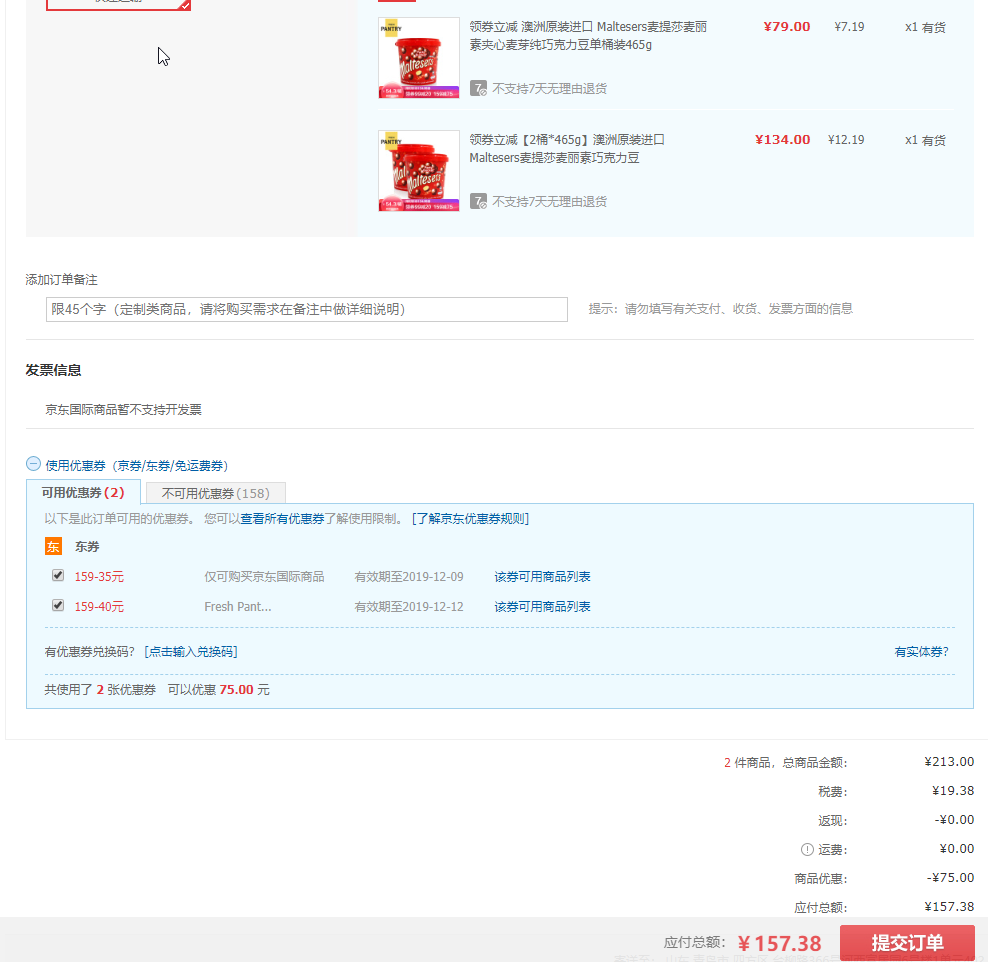Click the ¥12.19 tax value for second product

pos(846,140)
